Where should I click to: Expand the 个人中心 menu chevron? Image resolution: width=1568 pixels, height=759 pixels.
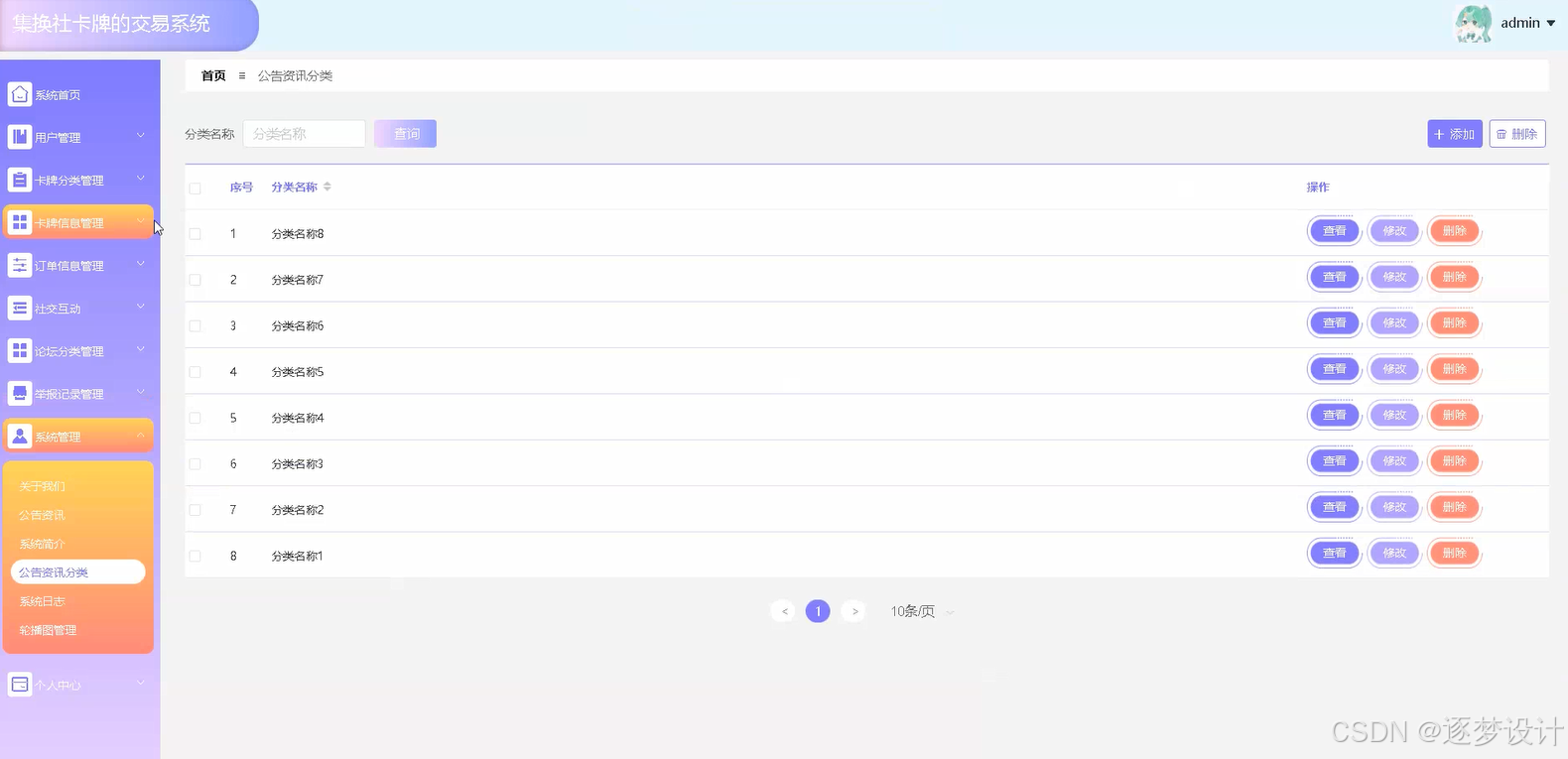coord(141,682)
